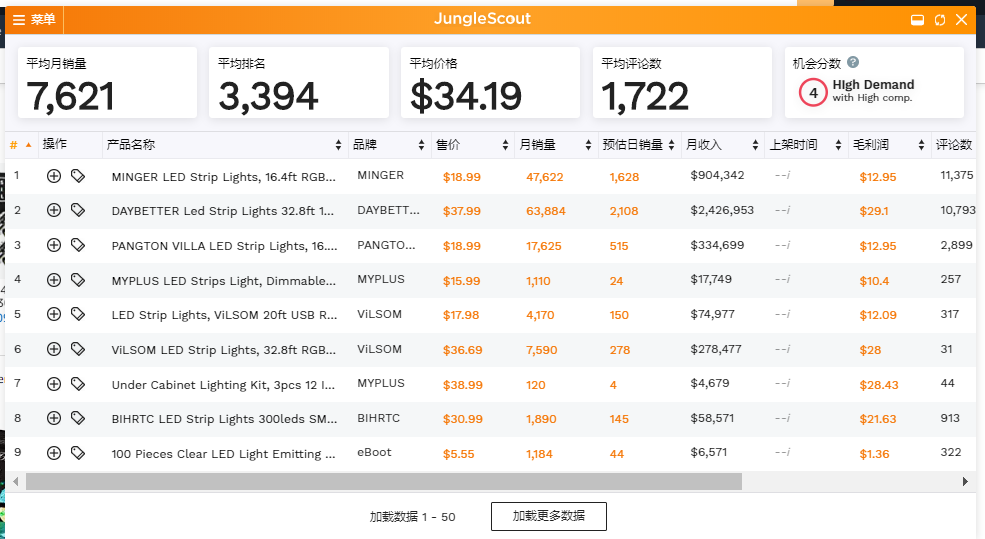Click the refresh icon in JungleScout header

[x=940, y=19]
